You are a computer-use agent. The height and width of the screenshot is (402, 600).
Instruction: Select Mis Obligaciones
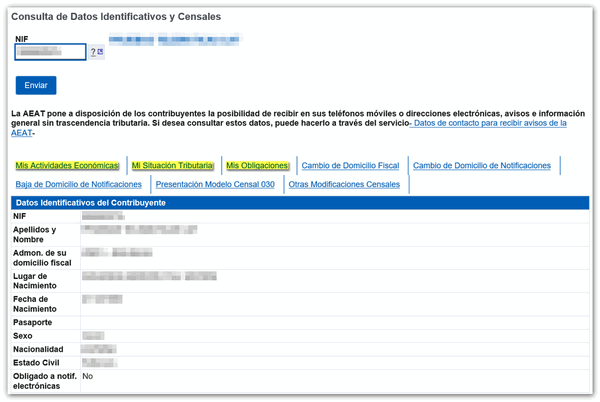(x=257, y=165)
